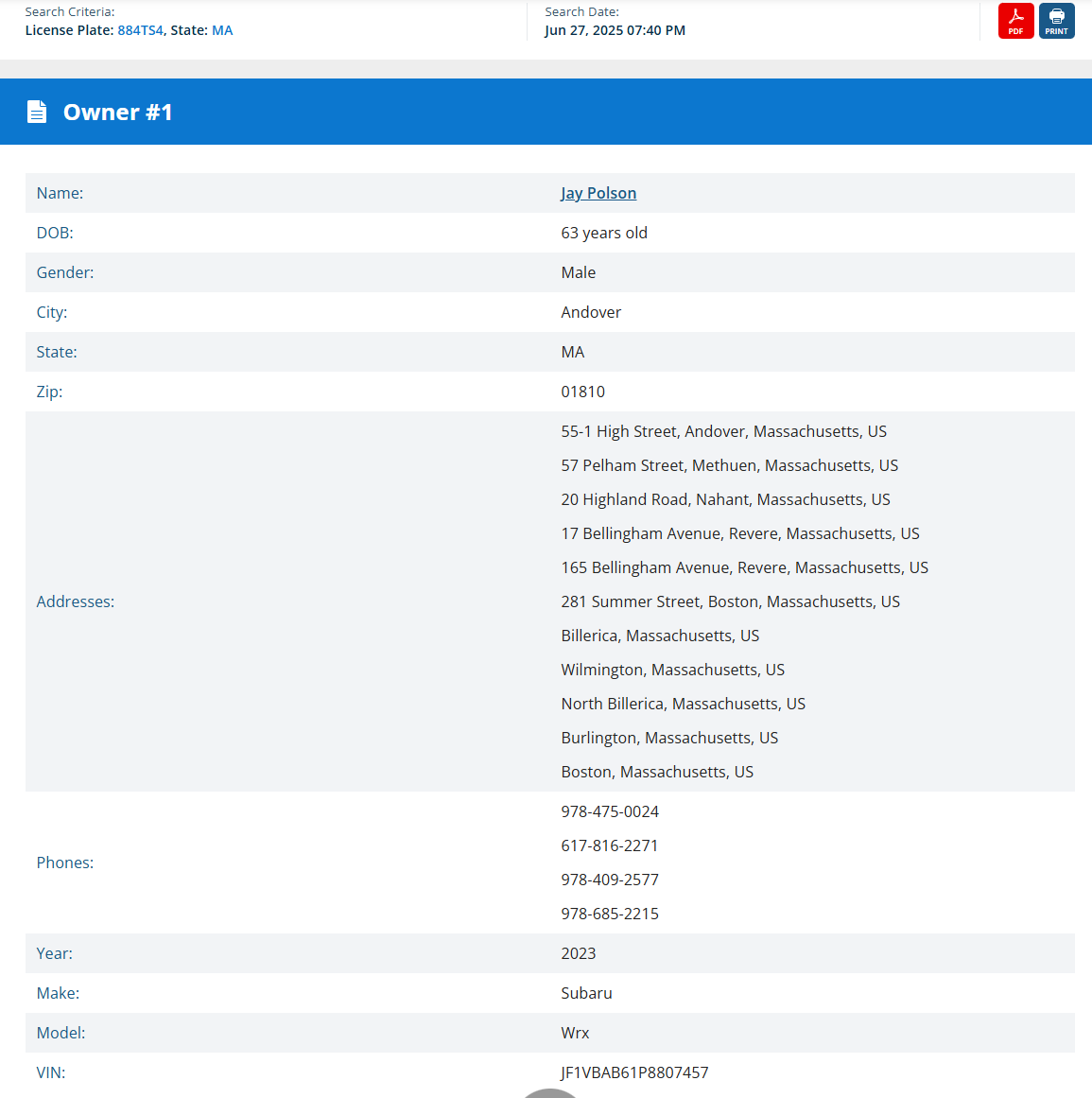Select the Boston, Massachusetts, US address
Screen dimensions: 1092x1098
(657, 773)
